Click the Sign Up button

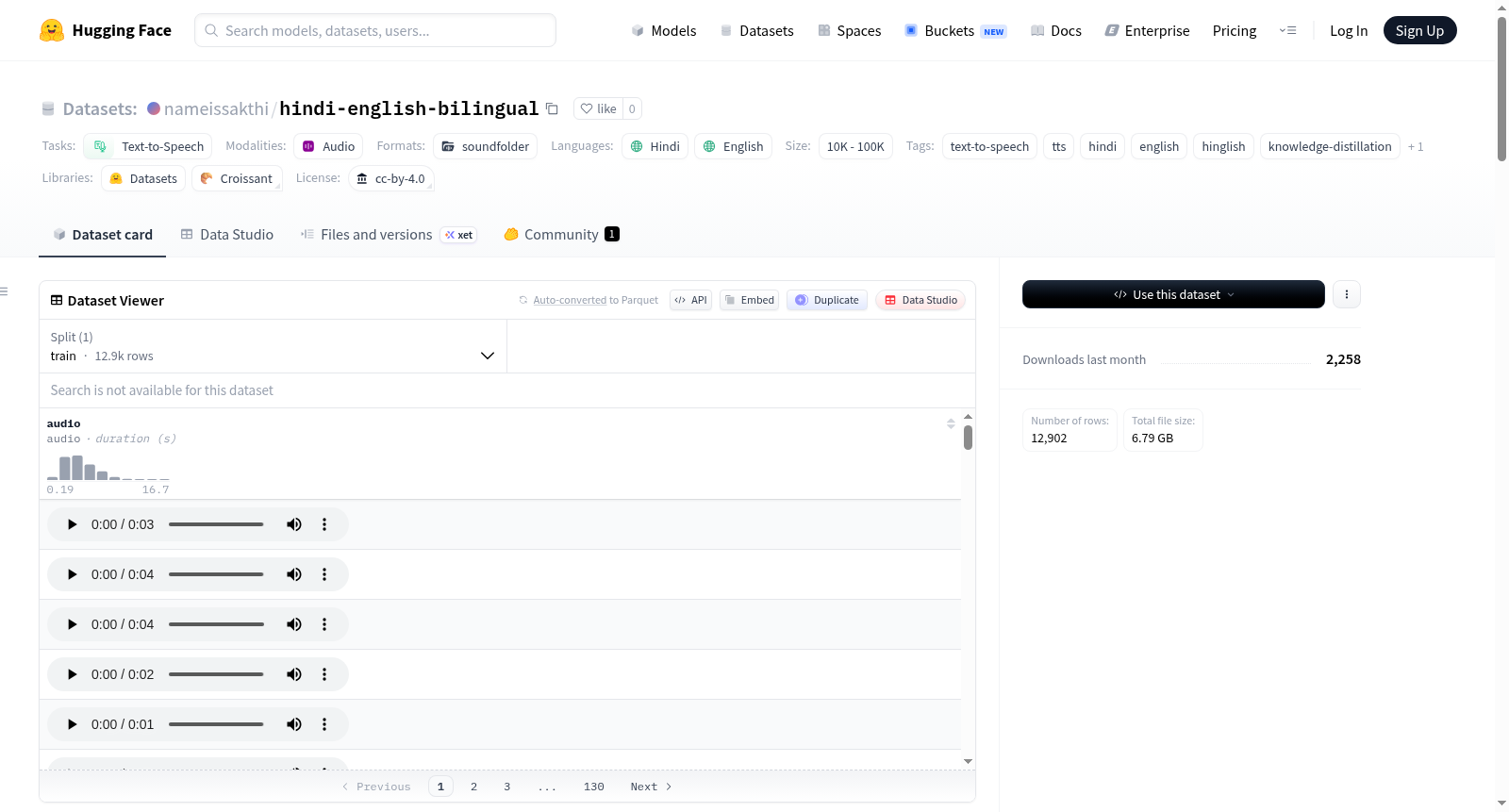(x=1419, y=30)
